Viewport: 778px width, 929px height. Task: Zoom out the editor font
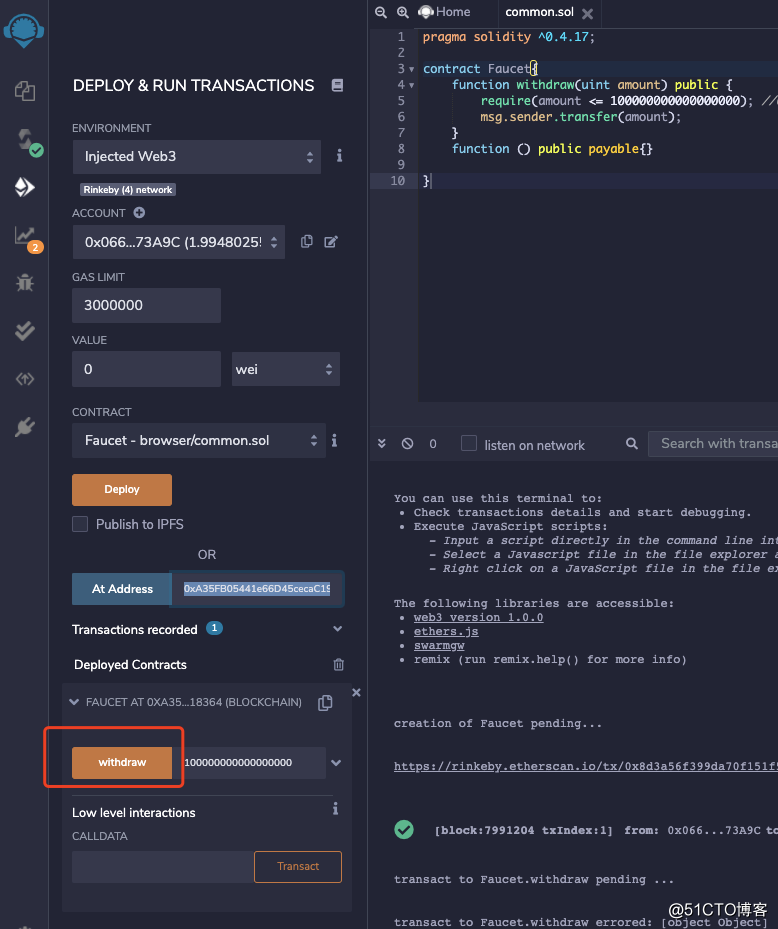(381, 12)
